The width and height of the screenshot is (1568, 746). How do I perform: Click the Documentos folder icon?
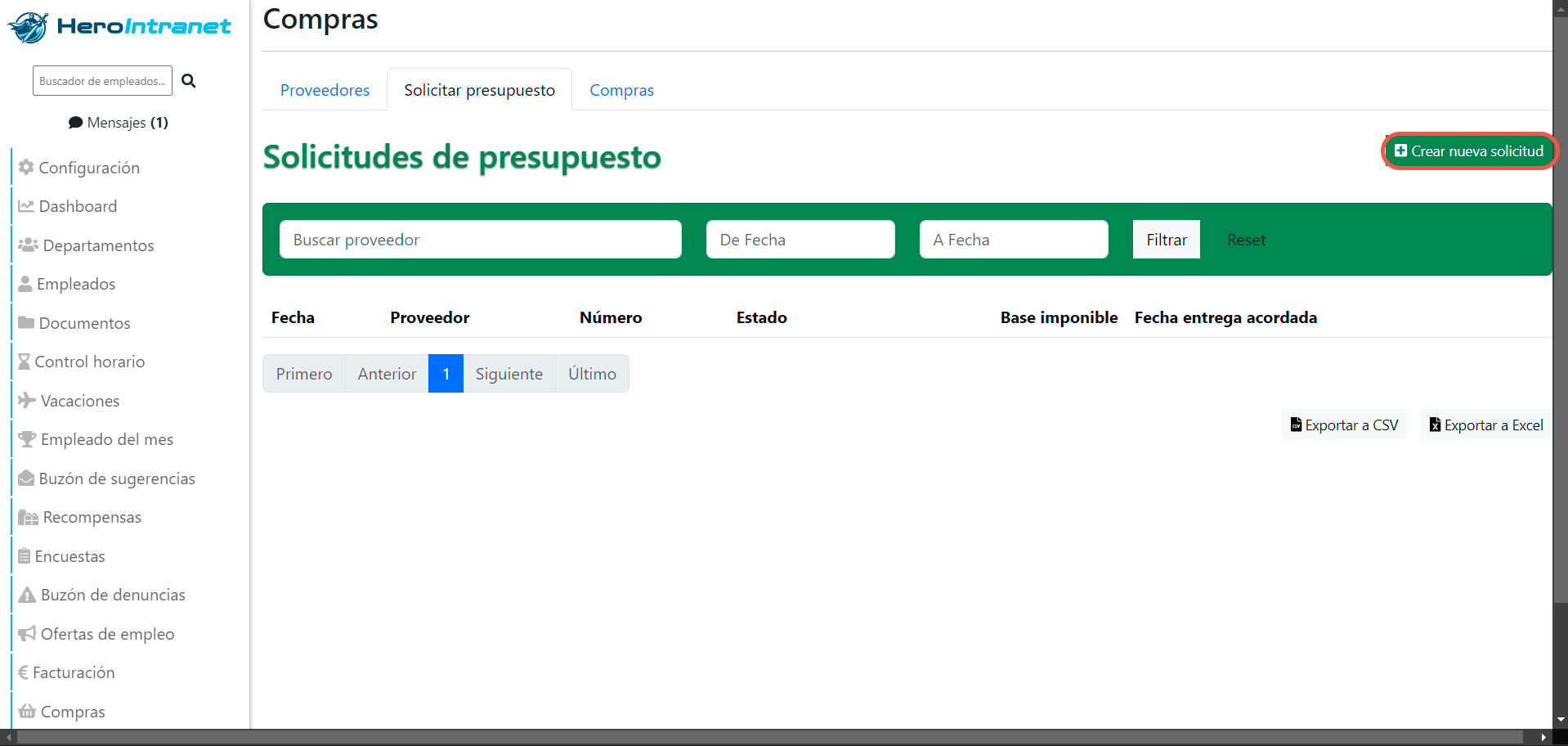pyautogui.click(x=26, y=322)
